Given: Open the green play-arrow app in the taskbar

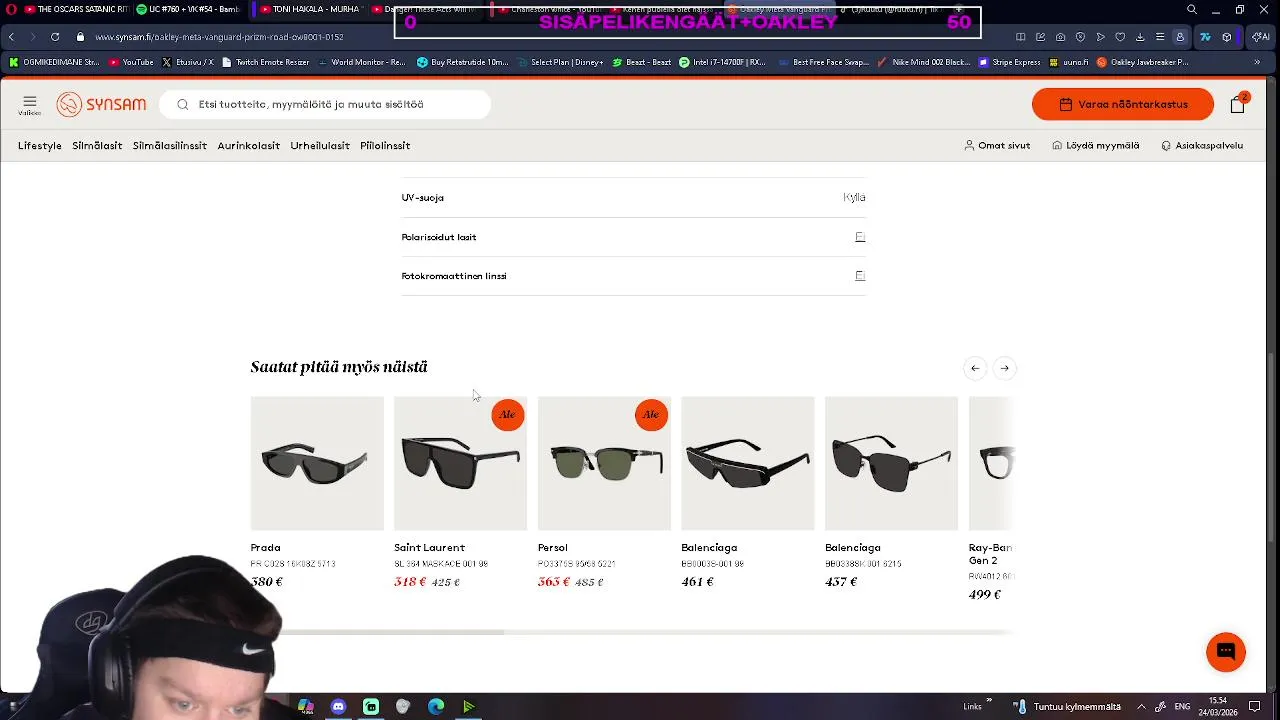Looking at the screenshot, I should coord(468,706).
